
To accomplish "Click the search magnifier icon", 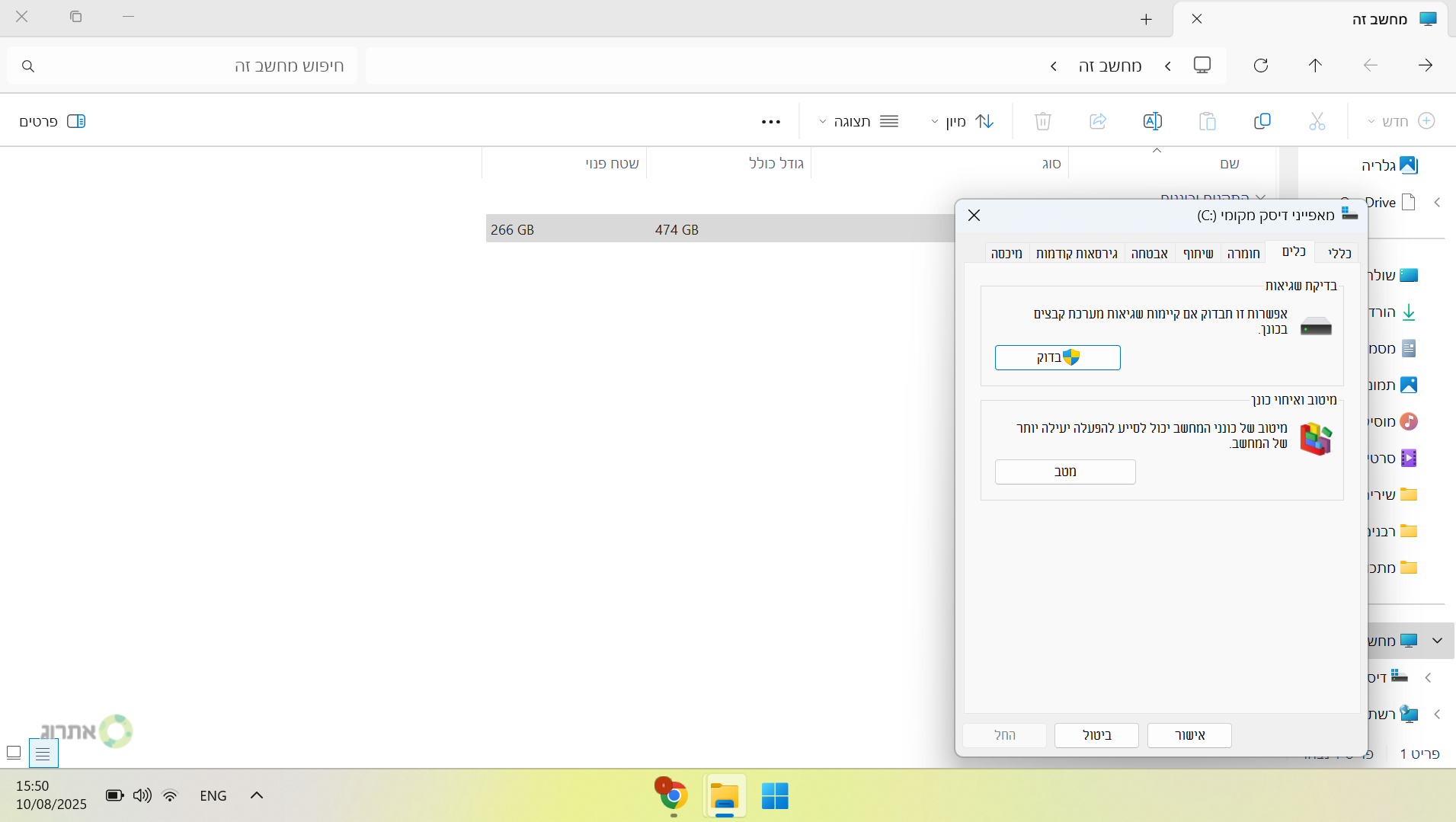I will (28, 66).
